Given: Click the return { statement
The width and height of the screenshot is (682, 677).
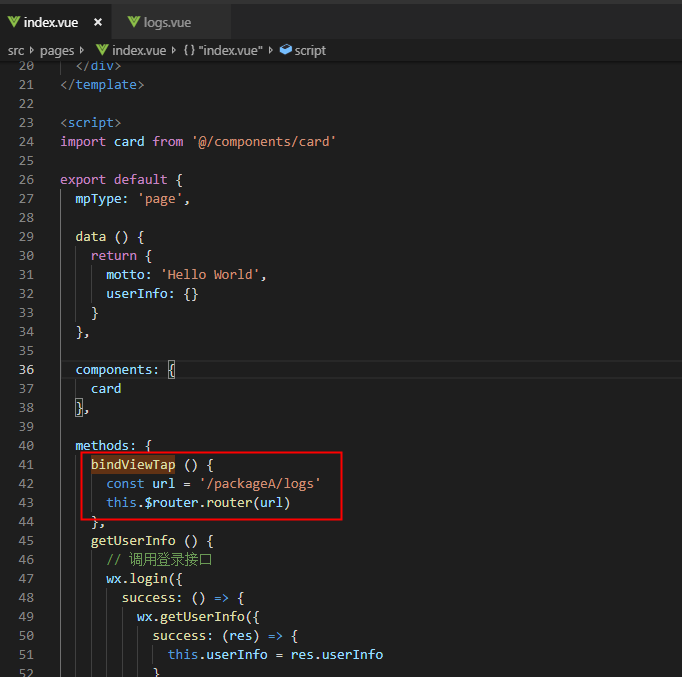Looking at the screenshot, I should click(x=121, y=256).
